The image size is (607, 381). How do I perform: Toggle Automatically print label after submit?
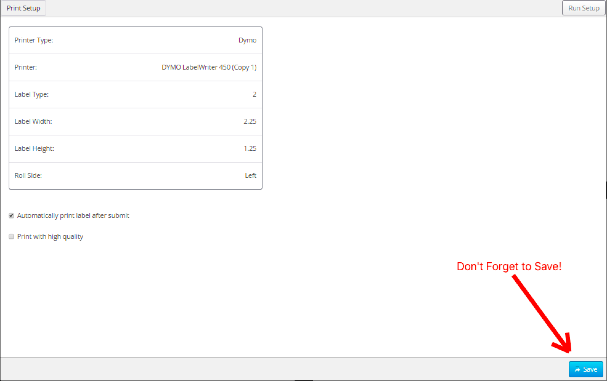[x=11, y=216]
